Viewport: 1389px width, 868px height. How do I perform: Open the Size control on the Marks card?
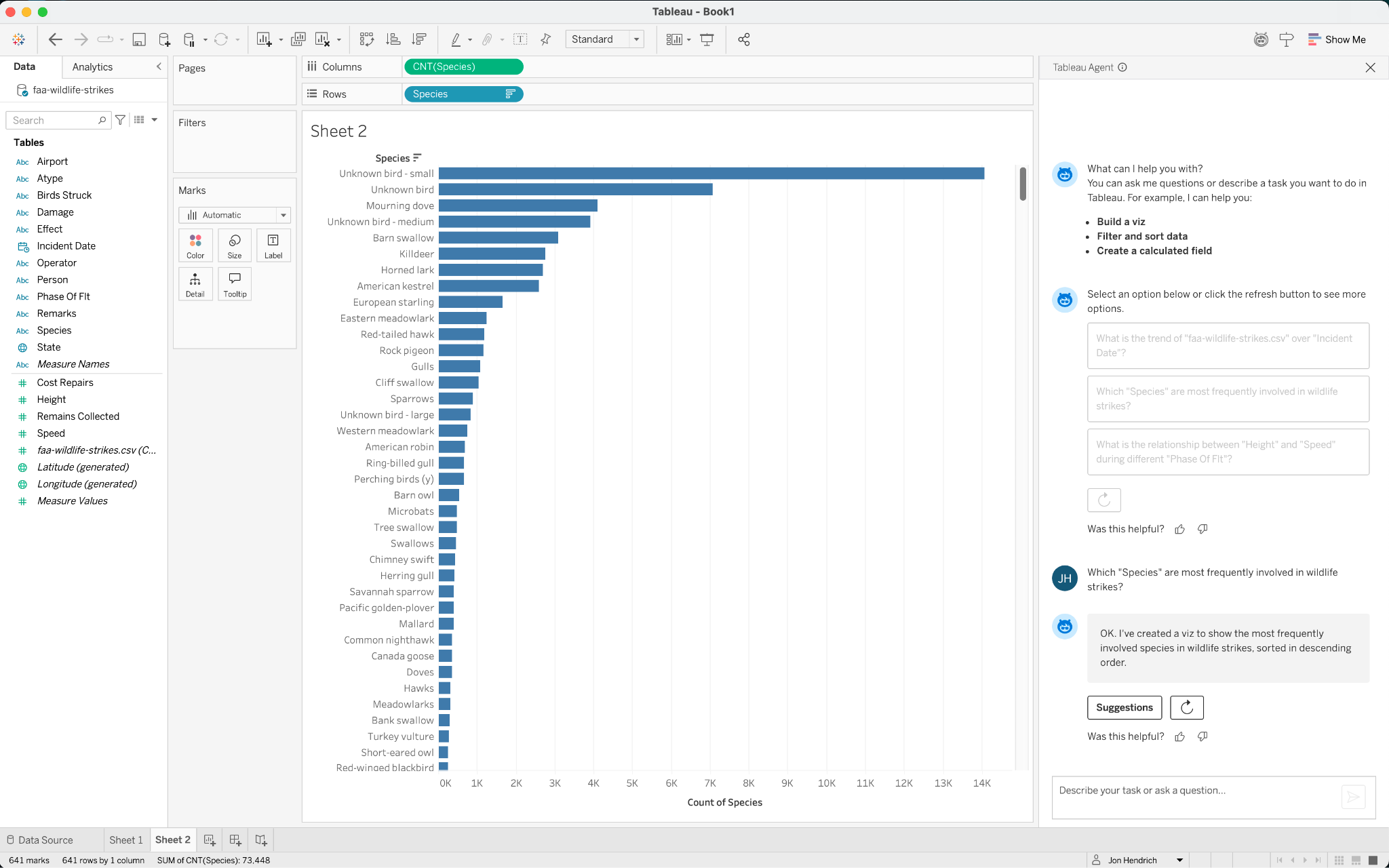[x=234, y=245]
